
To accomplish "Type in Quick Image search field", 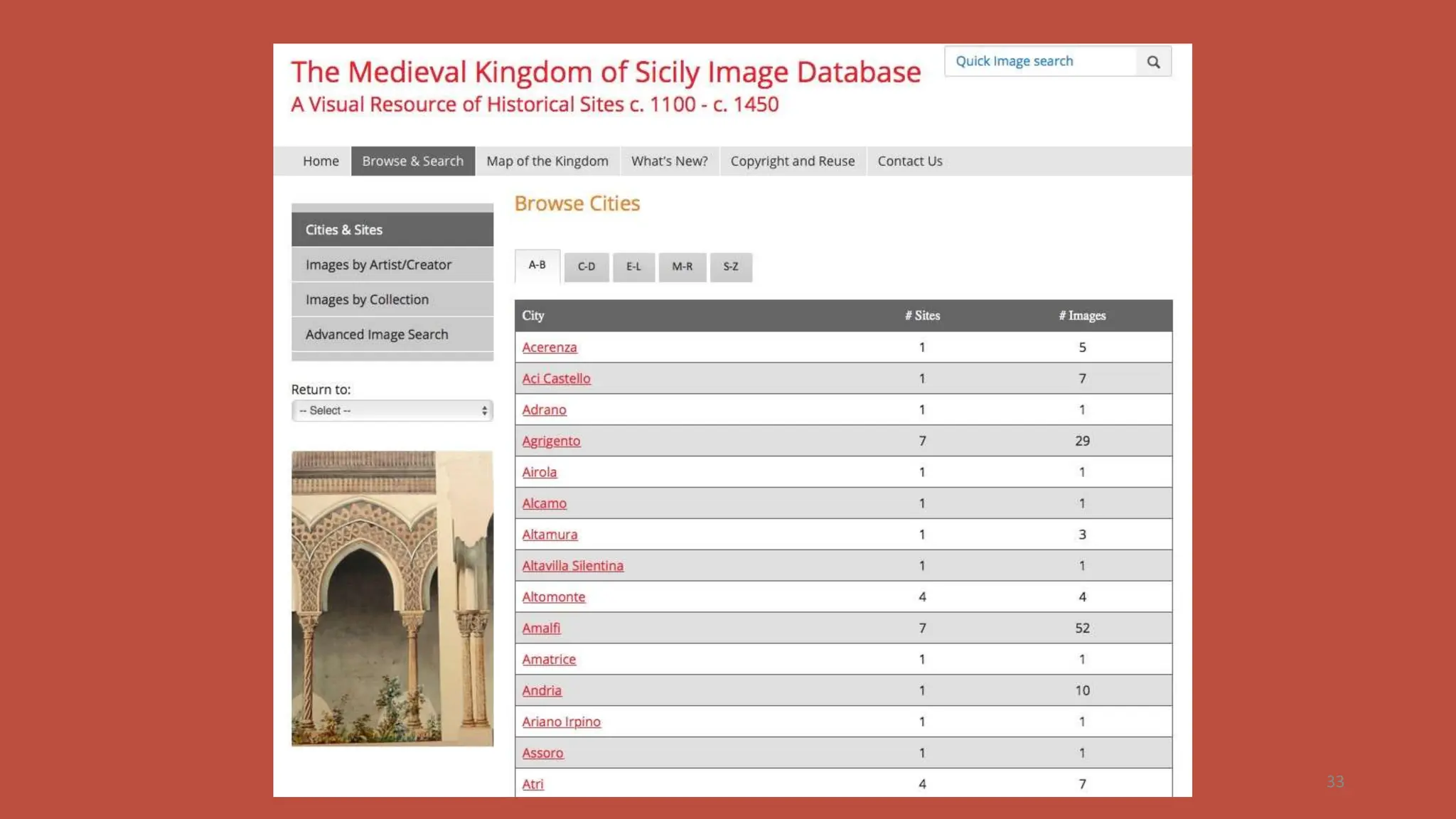I will coord(1040,62).
